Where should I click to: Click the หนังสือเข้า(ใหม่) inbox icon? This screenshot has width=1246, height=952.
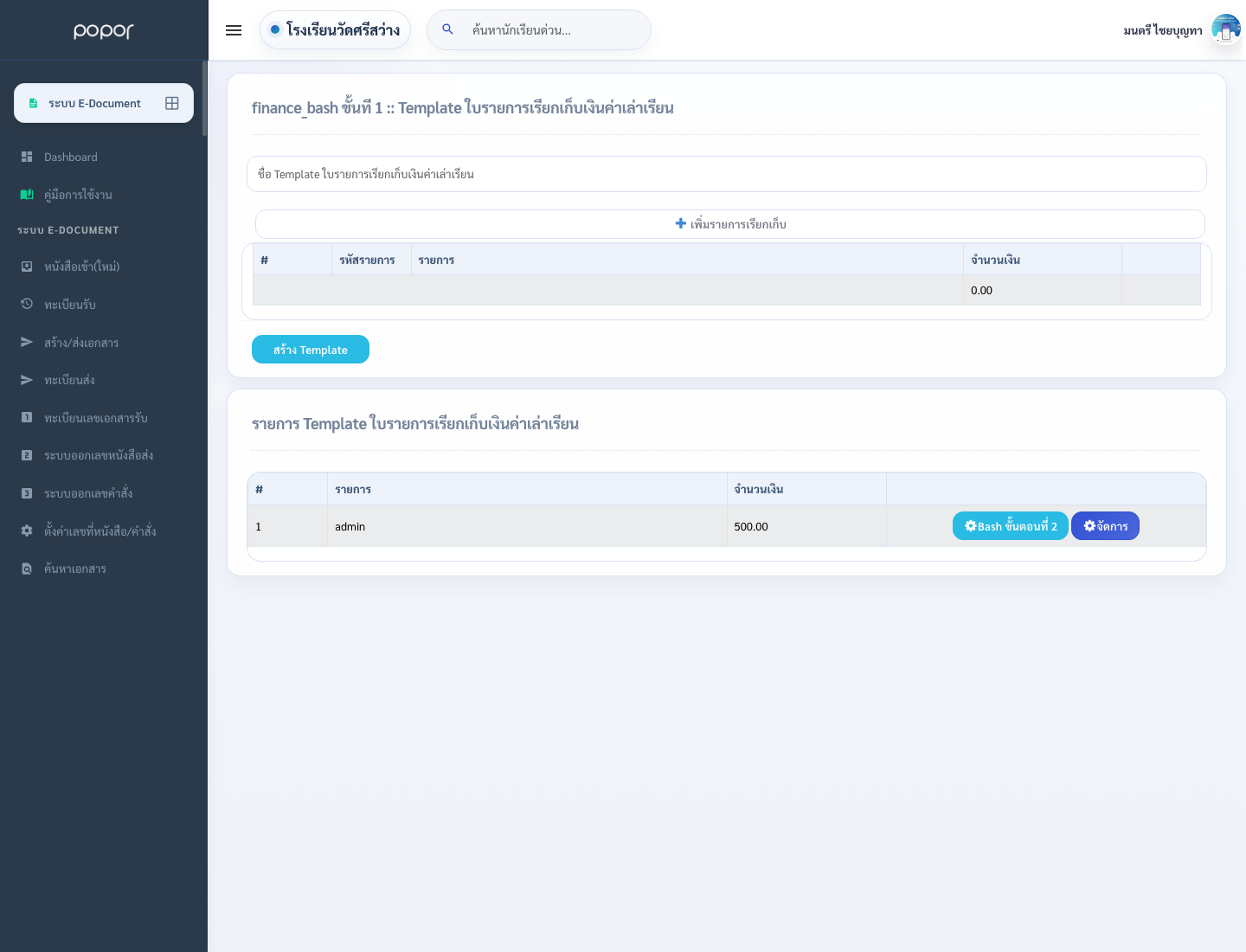tap(27, 267)
